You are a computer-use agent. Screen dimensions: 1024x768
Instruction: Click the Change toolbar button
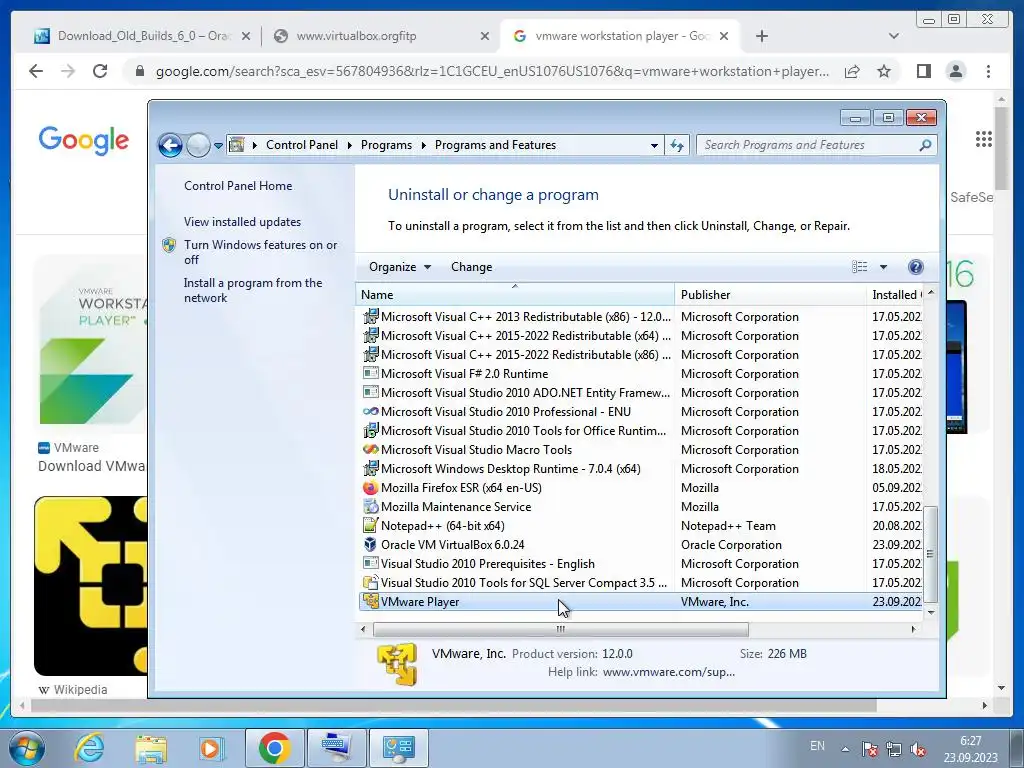pos(472,266)
